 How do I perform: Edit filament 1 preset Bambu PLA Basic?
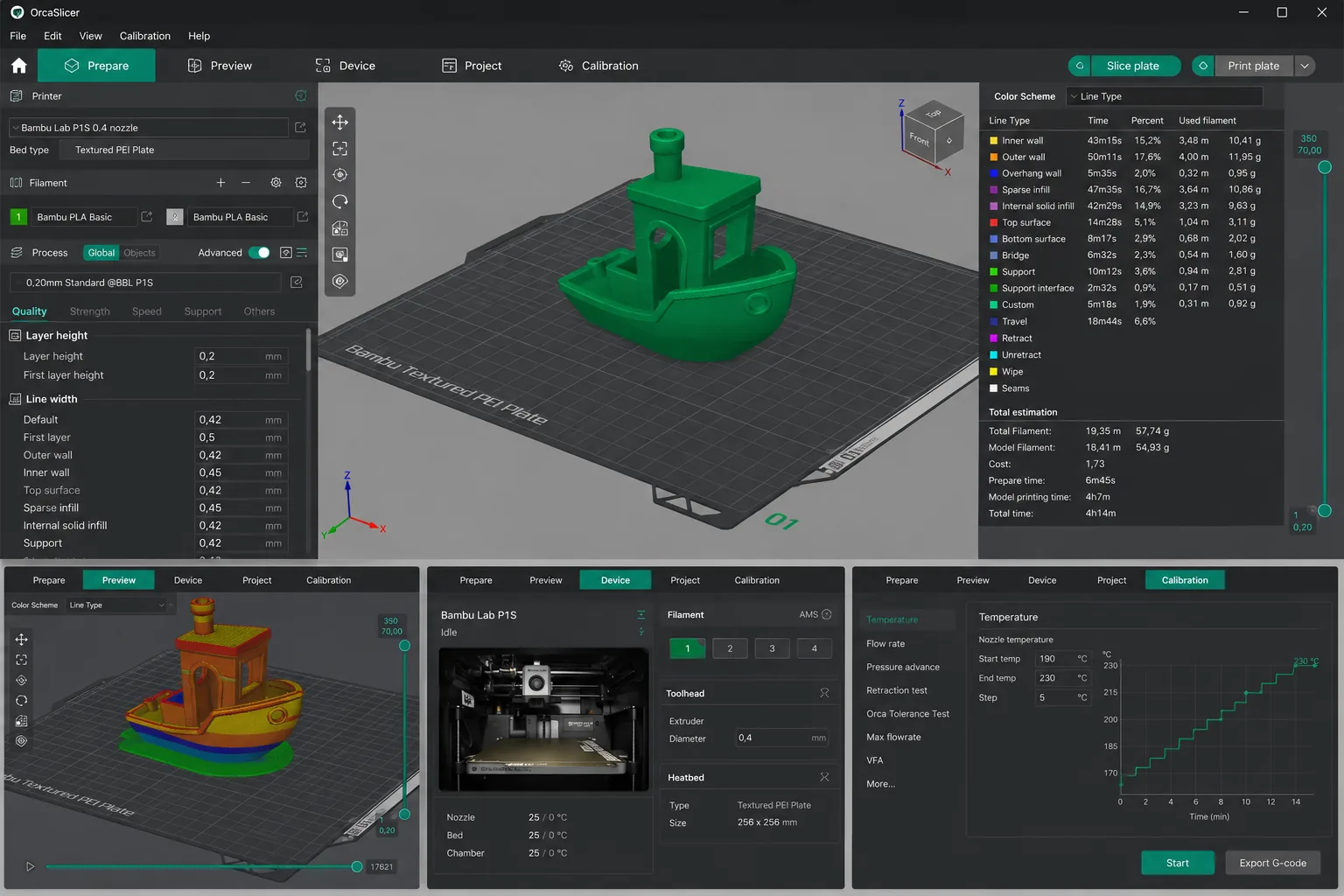[147, 217]
